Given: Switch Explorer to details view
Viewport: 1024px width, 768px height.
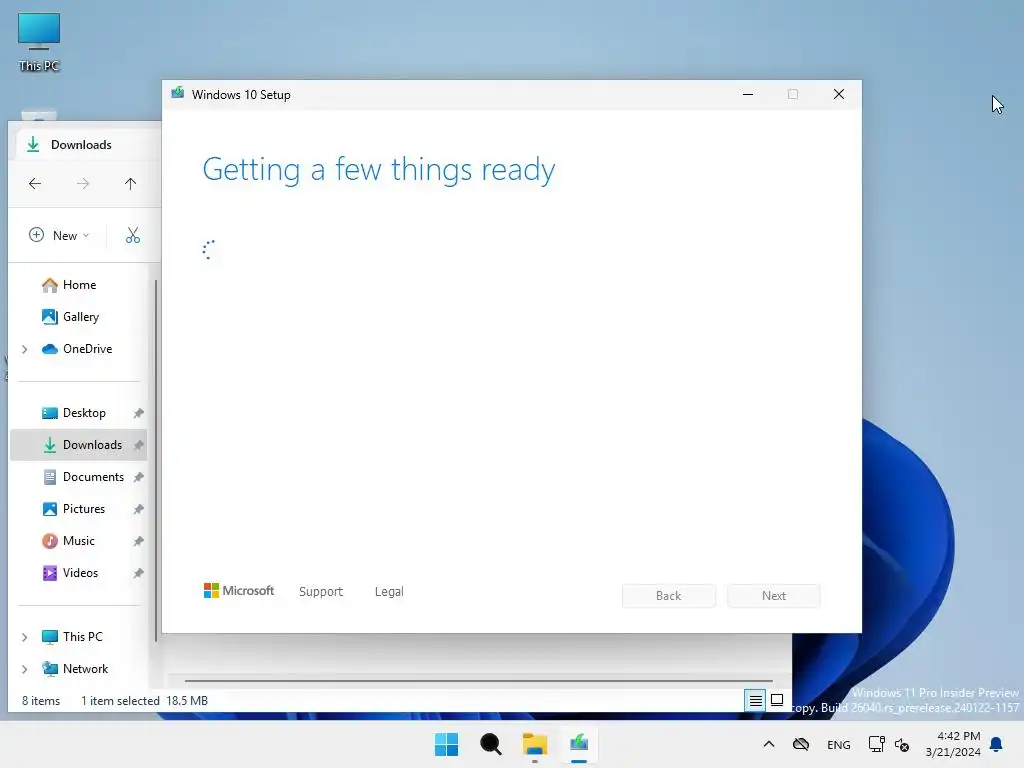Looking at the screenshot, I should (756, 701).
